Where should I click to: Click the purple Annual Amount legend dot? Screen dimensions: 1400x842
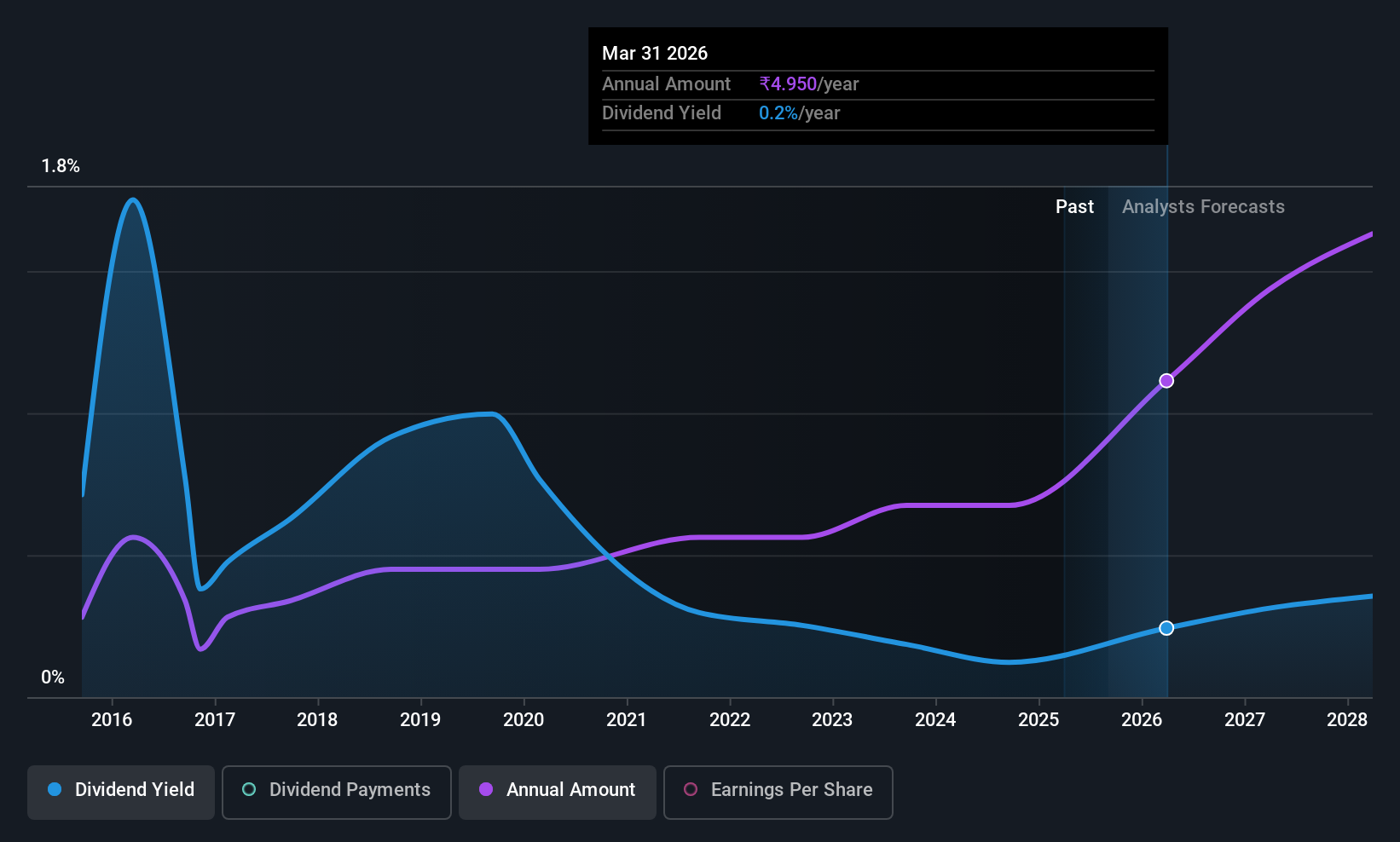(486, 789)
